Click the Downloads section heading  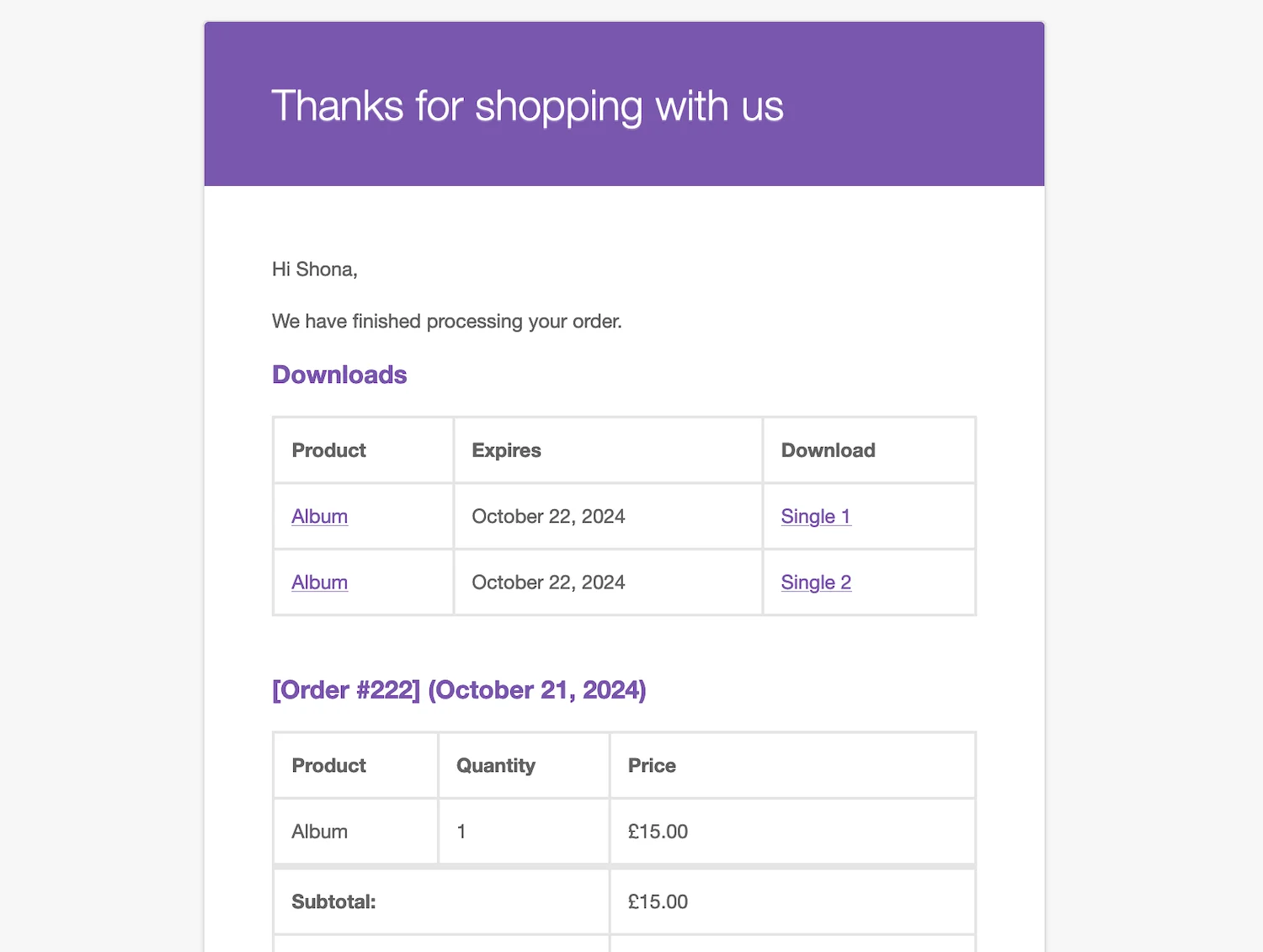(x=339, y=375)
